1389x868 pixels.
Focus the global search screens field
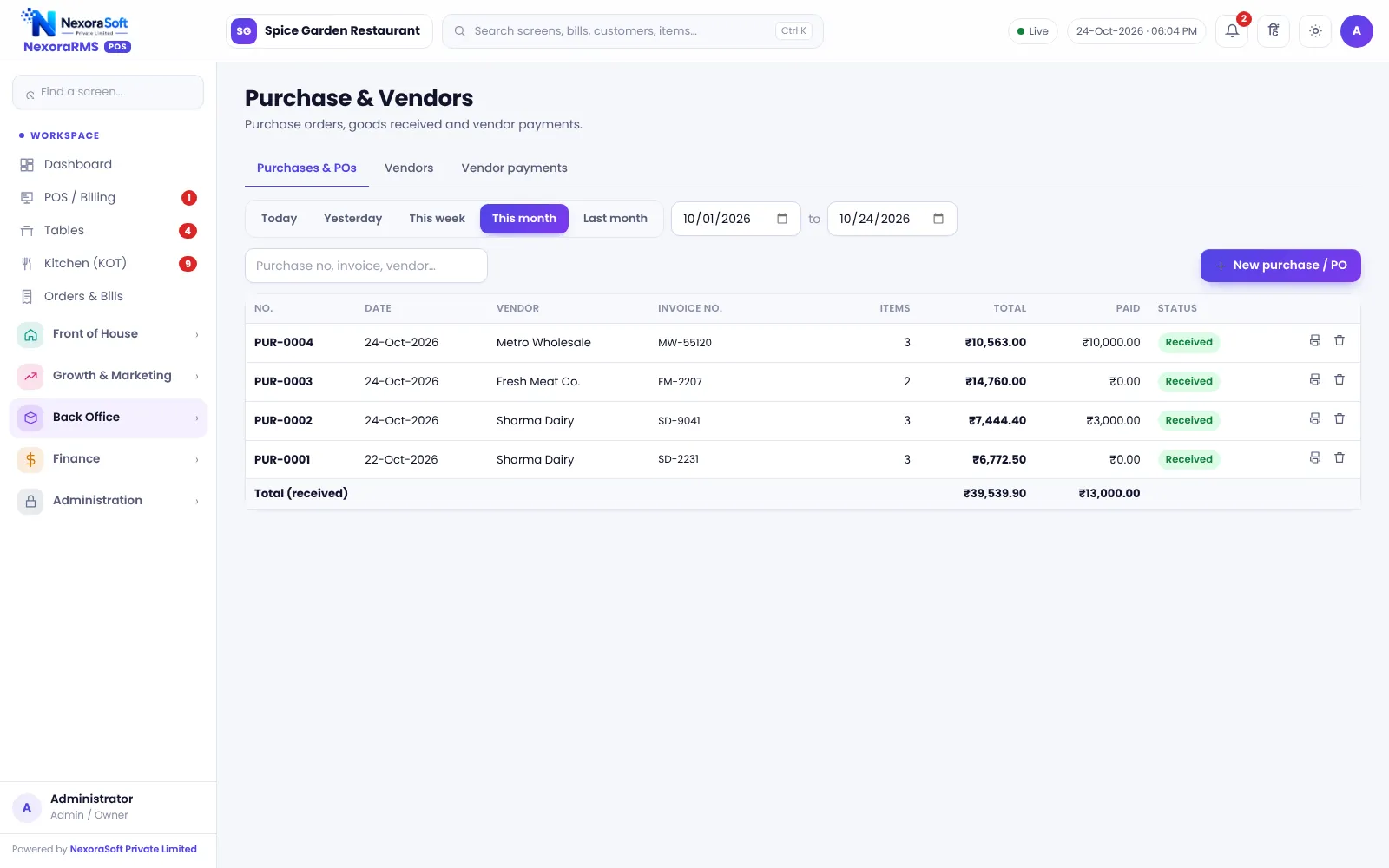point(633,31)
